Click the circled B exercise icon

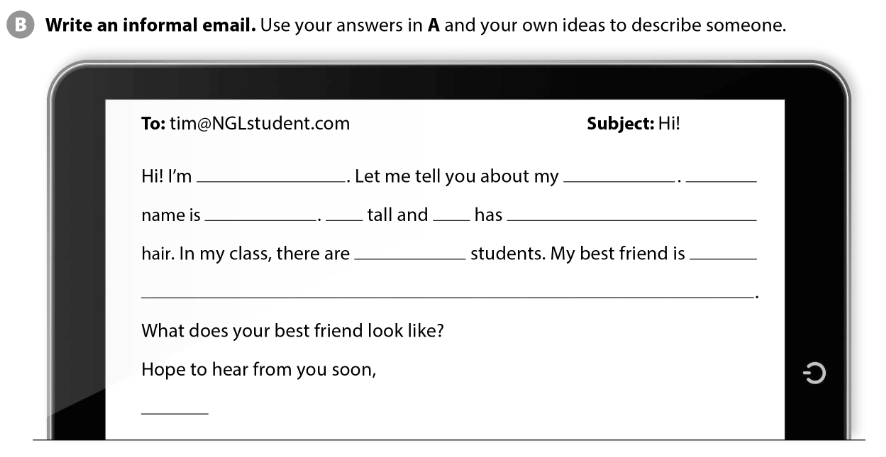pos(22,23)
